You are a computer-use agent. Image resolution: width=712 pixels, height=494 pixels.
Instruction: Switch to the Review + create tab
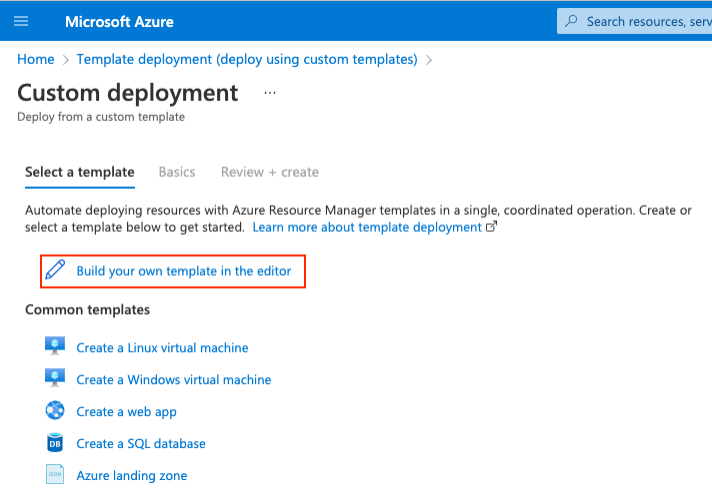click(270, 172)
